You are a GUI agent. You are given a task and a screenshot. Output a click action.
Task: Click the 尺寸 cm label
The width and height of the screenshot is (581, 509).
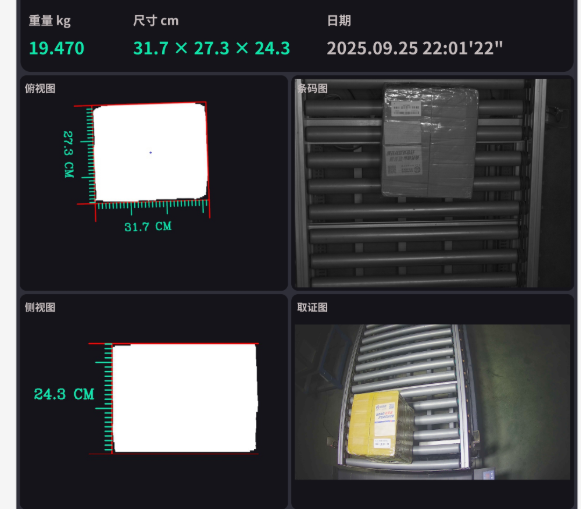click(156, 21)
